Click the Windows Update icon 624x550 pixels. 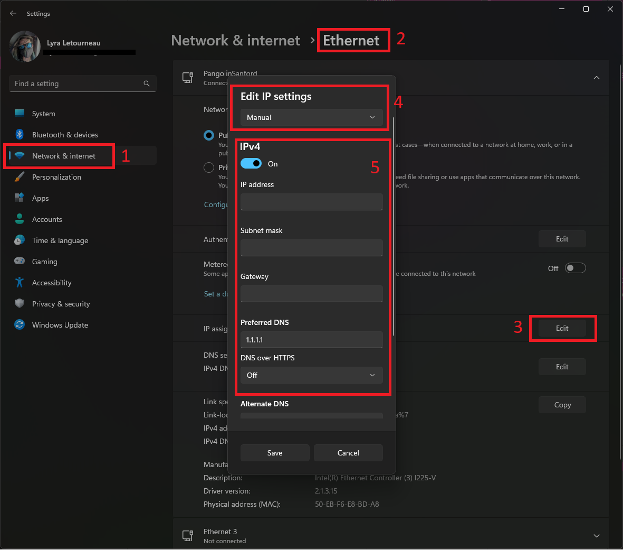click(19, 325)
